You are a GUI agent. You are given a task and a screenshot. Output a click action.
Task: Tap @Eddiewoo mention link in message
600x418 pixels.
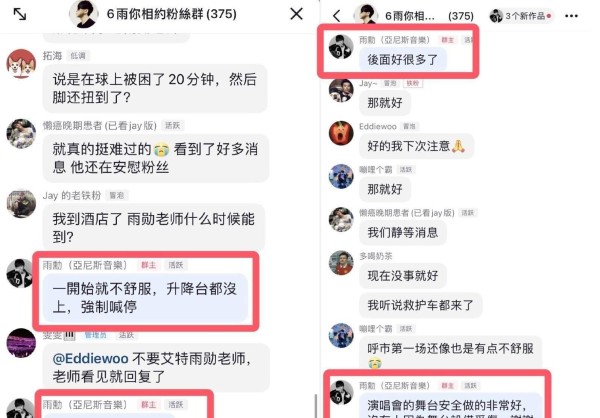click(x=90, y=359)
